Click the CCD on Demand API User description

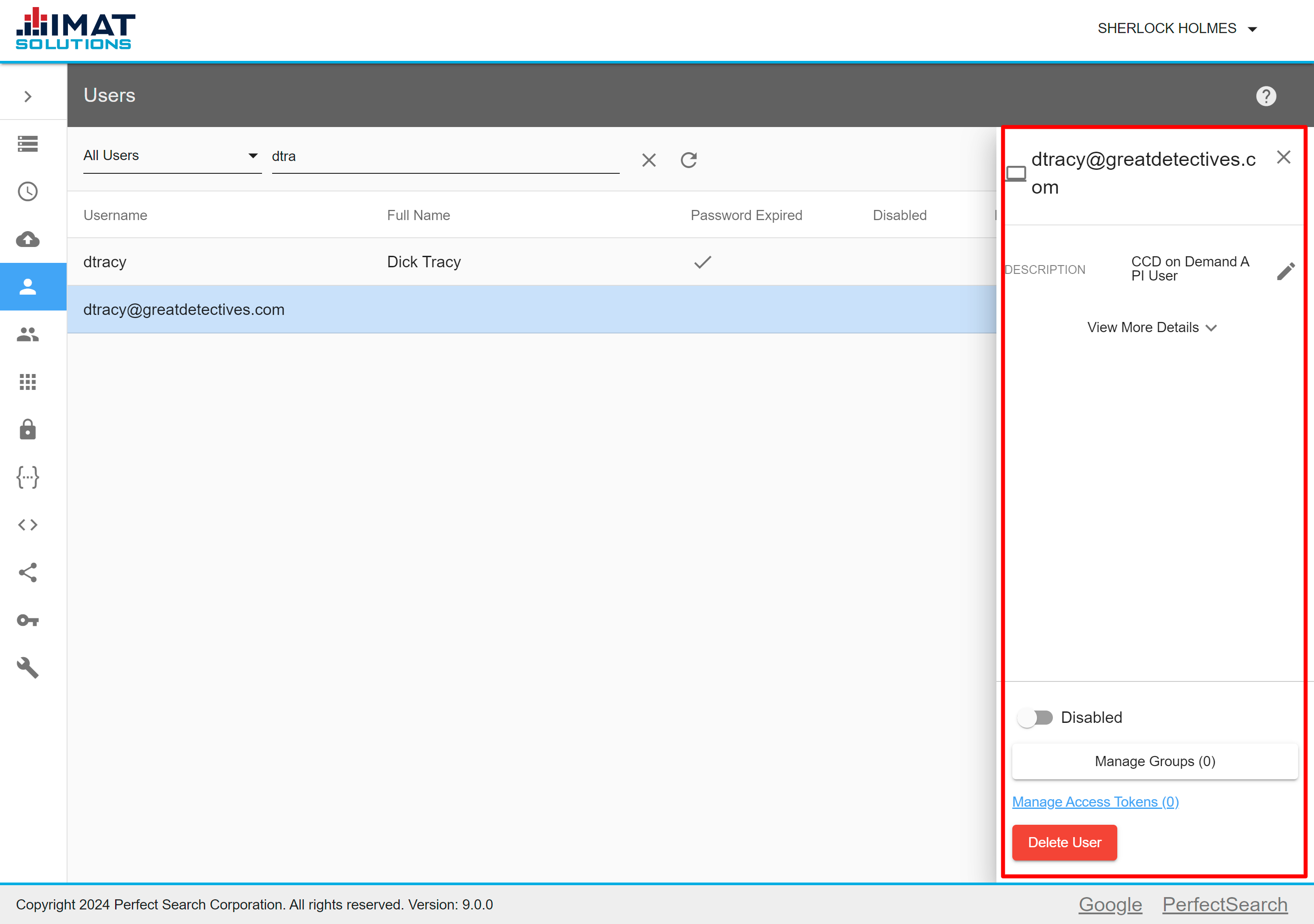click(1190, 269)
